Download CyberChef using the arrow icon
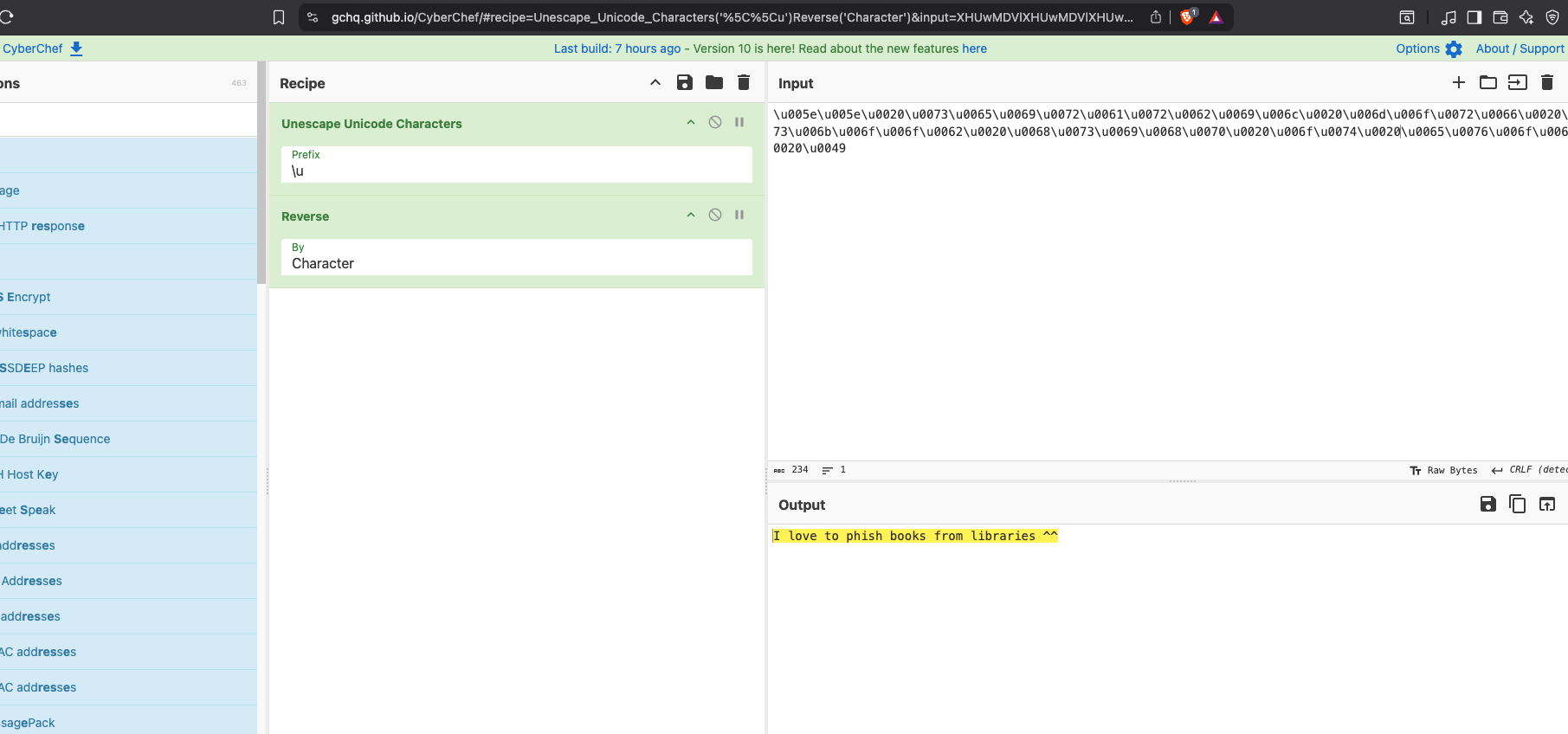The image size is (1568, 734). 76,48
